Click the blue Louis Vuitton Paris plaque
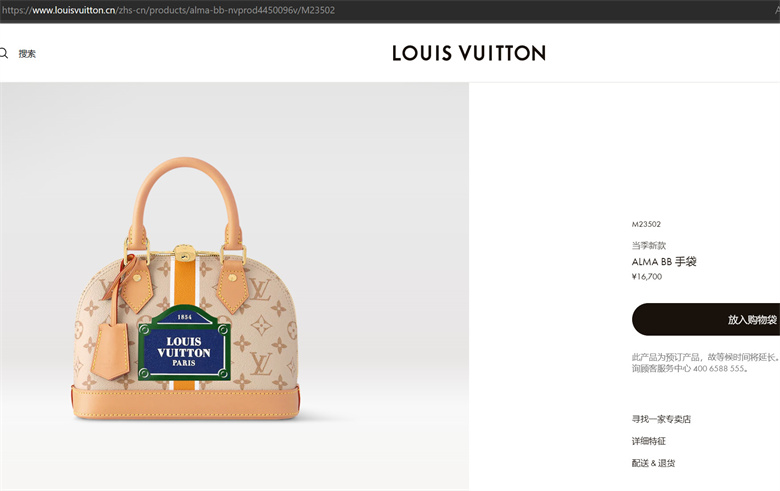 [184, 344]
